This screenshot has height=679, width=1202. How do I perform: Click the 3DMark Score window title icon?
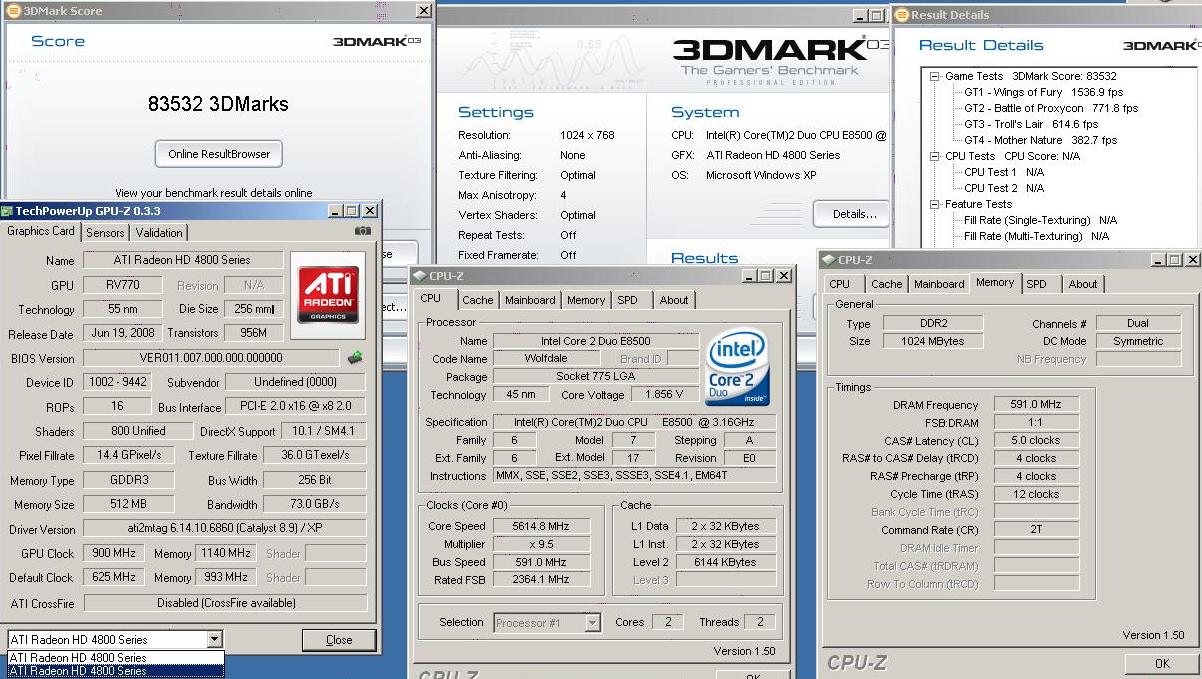point(13,11)
